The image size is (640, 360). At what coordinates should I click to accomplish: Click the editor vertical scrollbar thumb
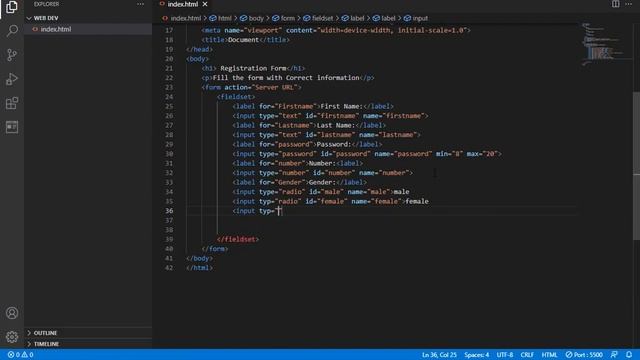point(636,166)
